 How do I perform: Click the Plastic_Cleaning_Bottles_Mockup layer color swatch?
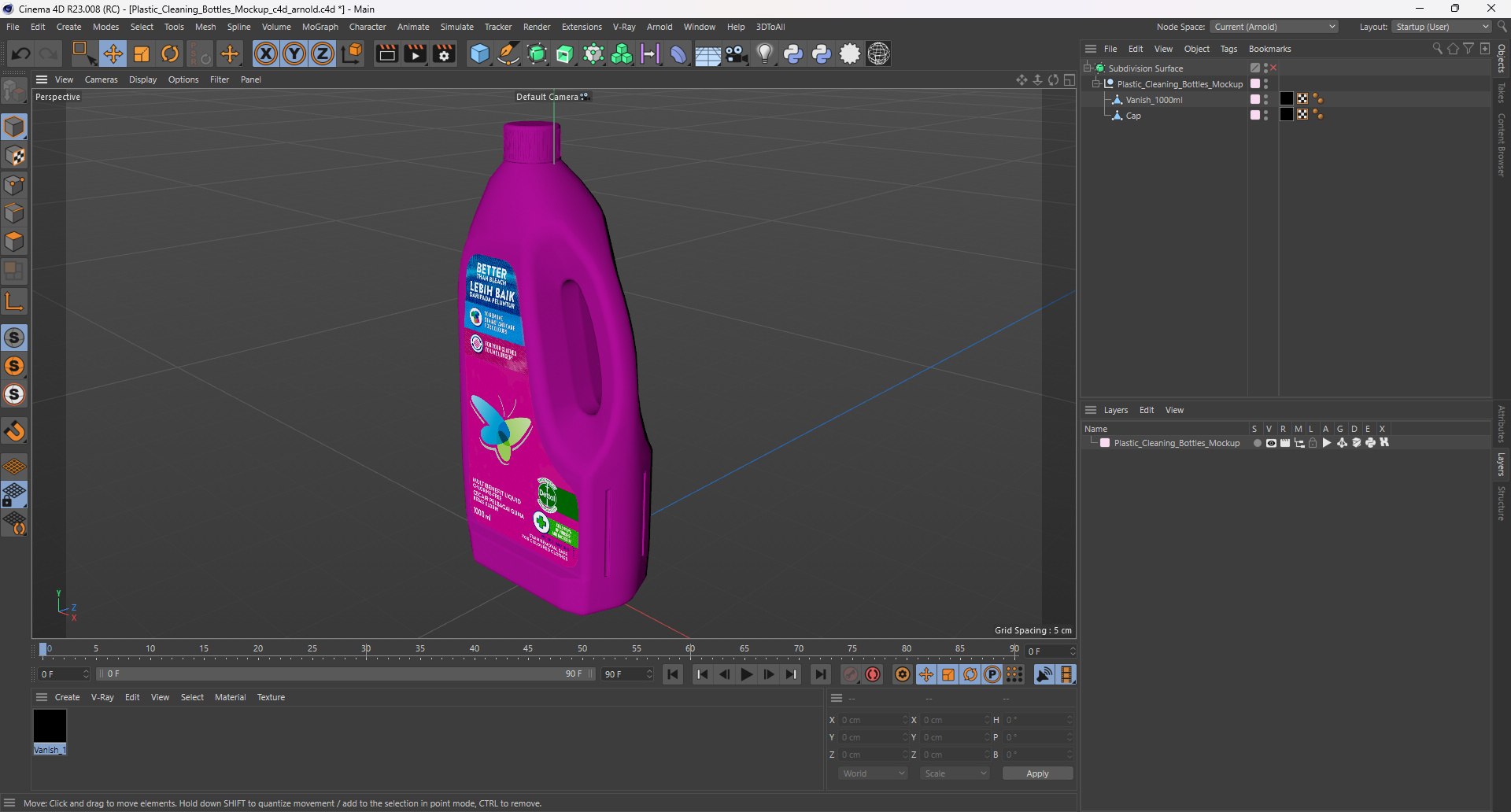1105,443
